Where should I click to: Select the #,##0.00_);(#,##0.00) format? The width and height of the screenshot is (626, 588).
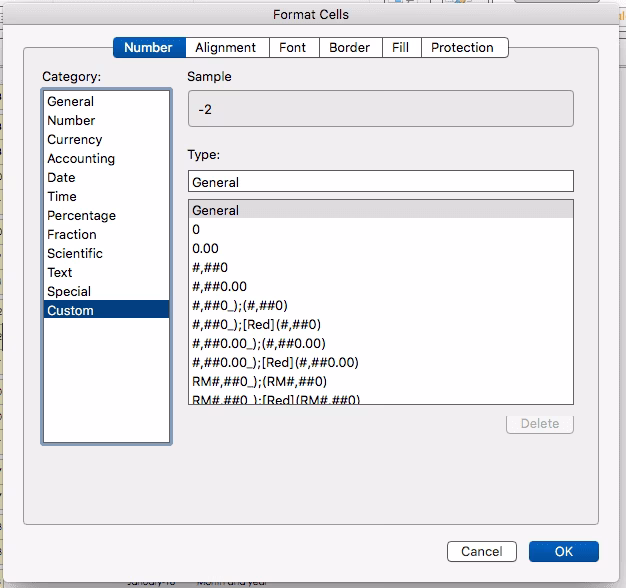[381, 344]
